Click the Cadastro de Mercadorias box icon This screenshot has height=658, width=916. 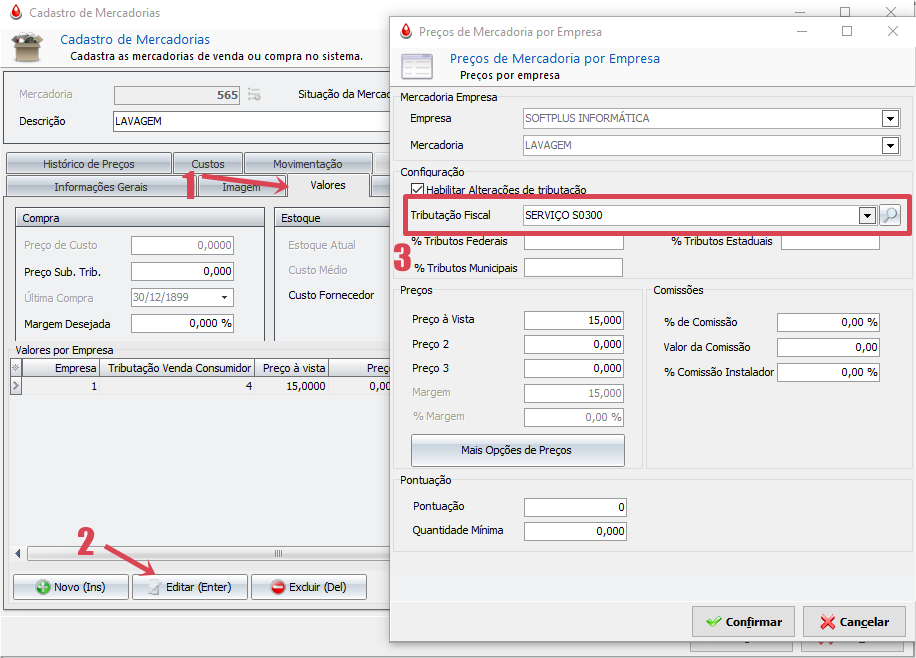point(28,47)
